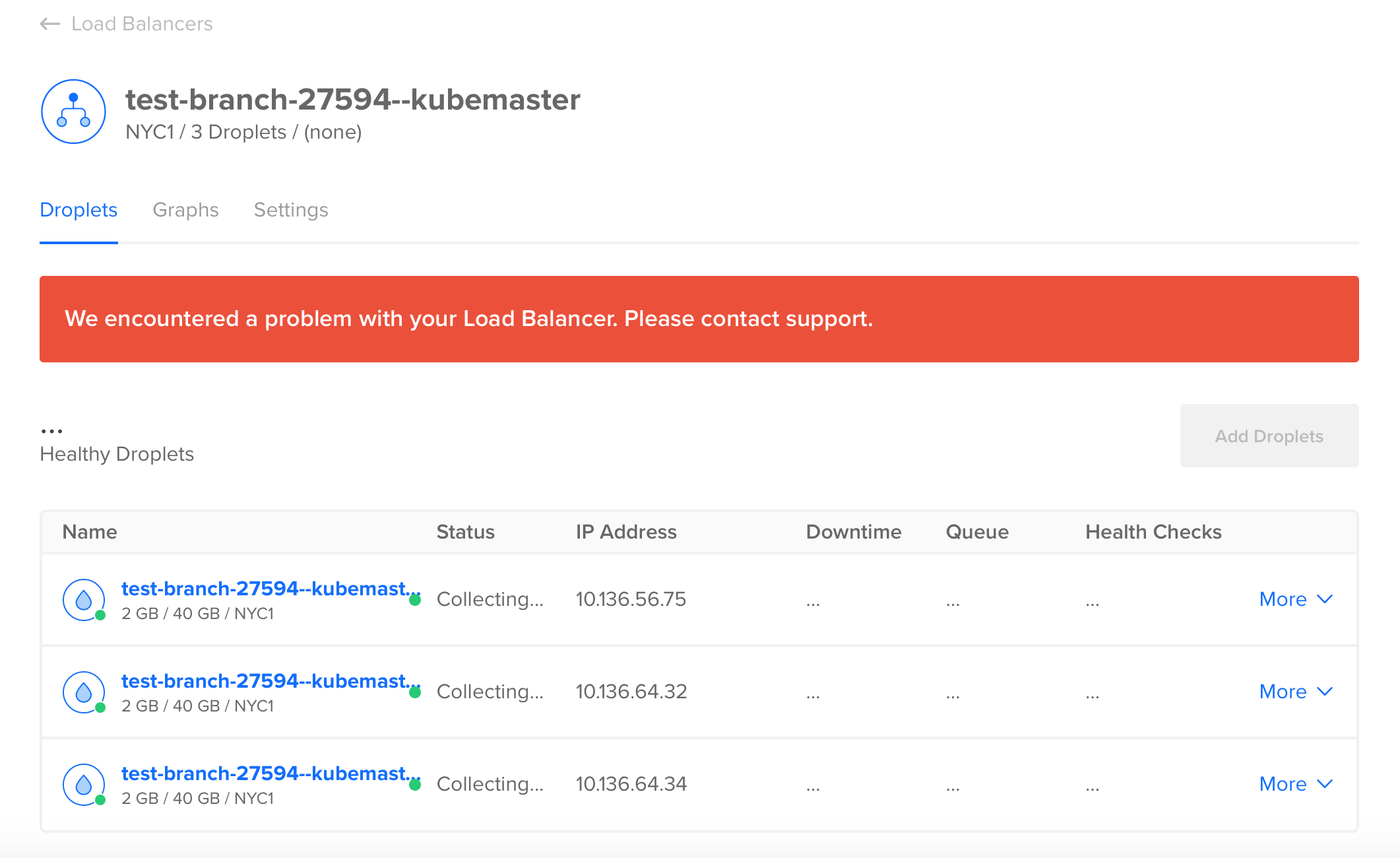The image size is (1400, 858).
Task: Open the Settings tab
Action: coord(291,210)
